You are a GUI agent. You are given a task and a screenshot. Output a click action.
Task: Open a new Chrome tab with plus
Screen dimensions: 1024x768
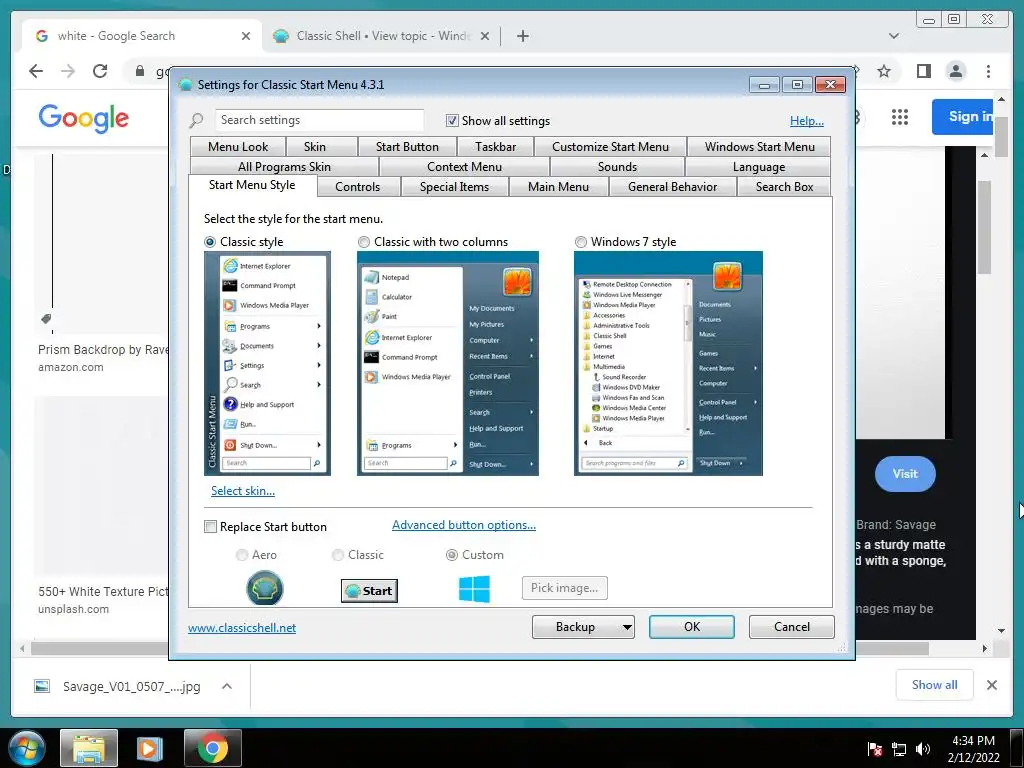(x=522, y=36)
